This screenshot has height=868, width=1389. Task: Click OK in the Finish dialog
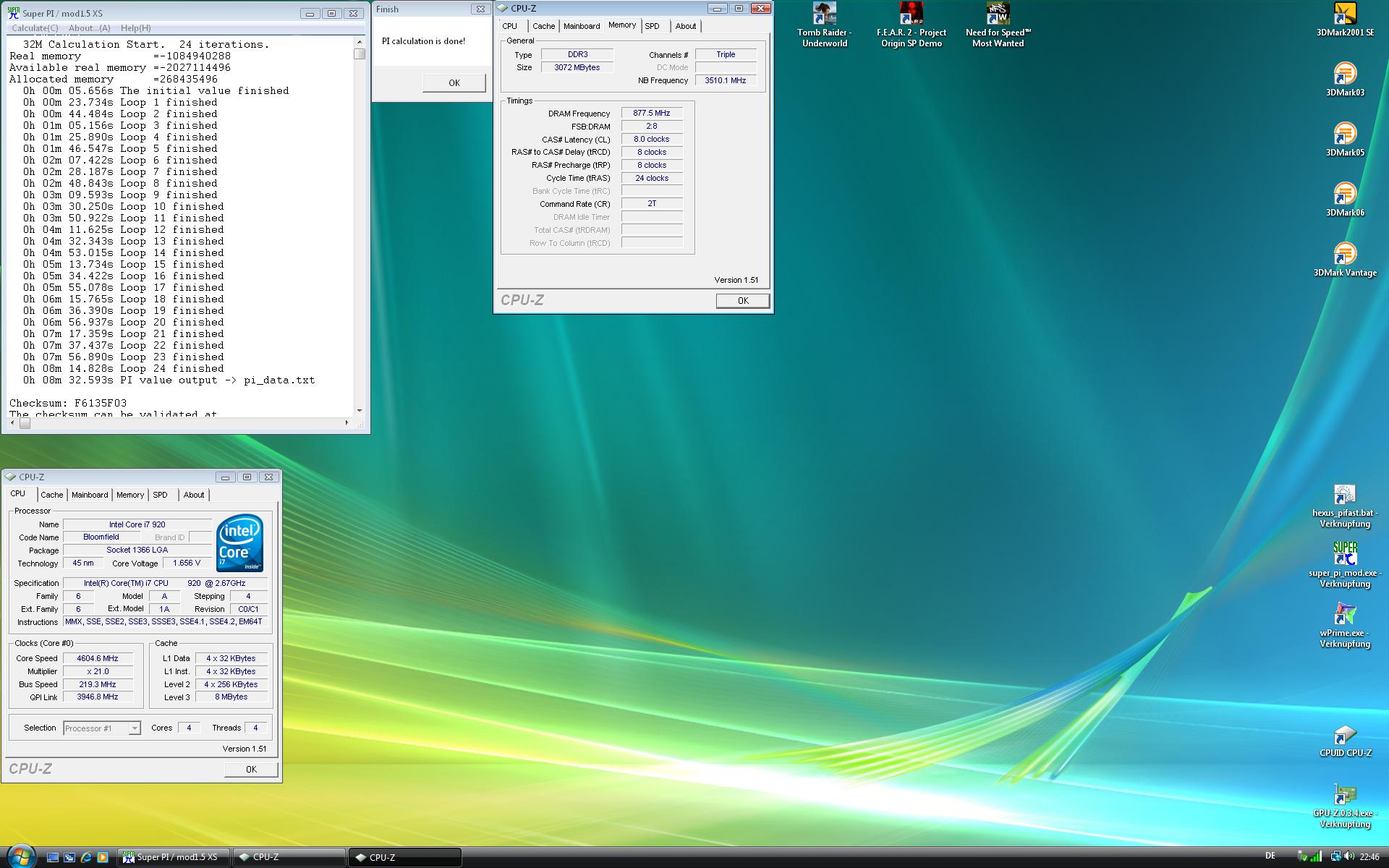click(454, 82)
